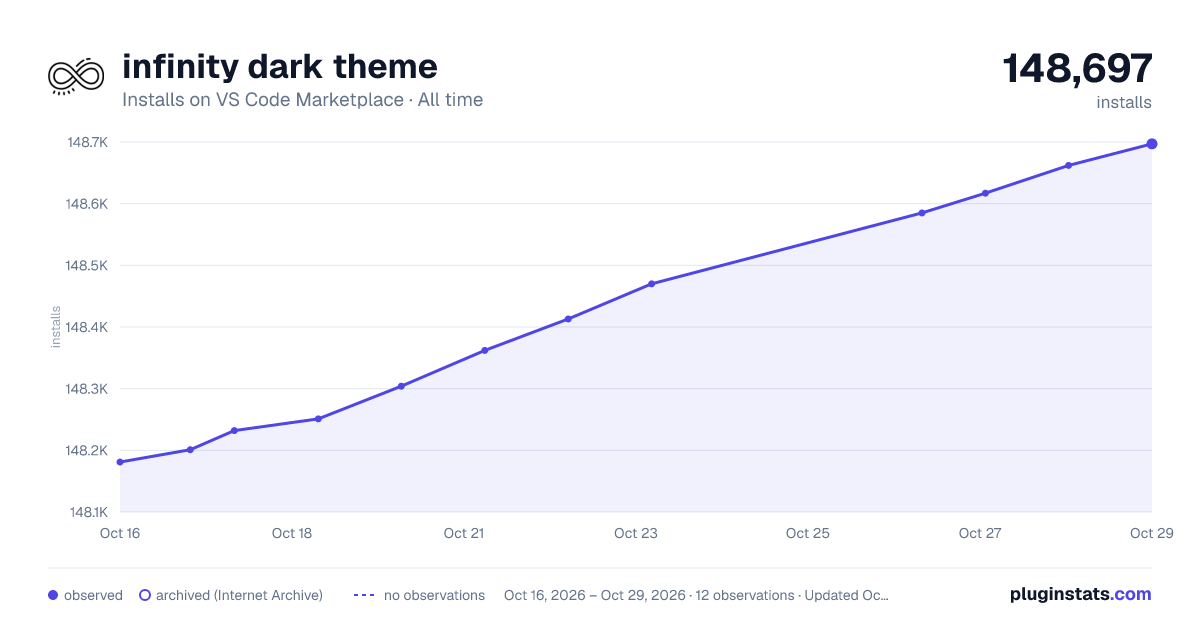Click 'archived (Internet Archive)' legend label
Viewport: 1200px width, 630px height.
tap(239, 595)
